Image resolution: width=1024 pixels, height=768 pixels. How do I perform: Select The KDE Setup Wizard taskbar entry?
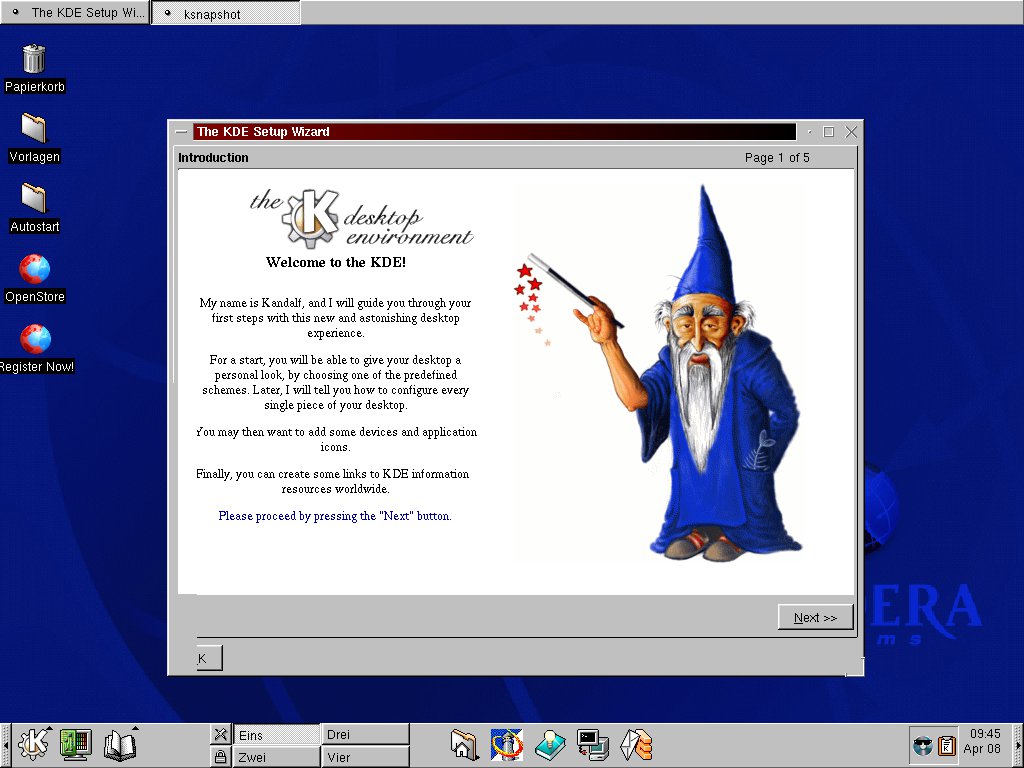point(75,12)
